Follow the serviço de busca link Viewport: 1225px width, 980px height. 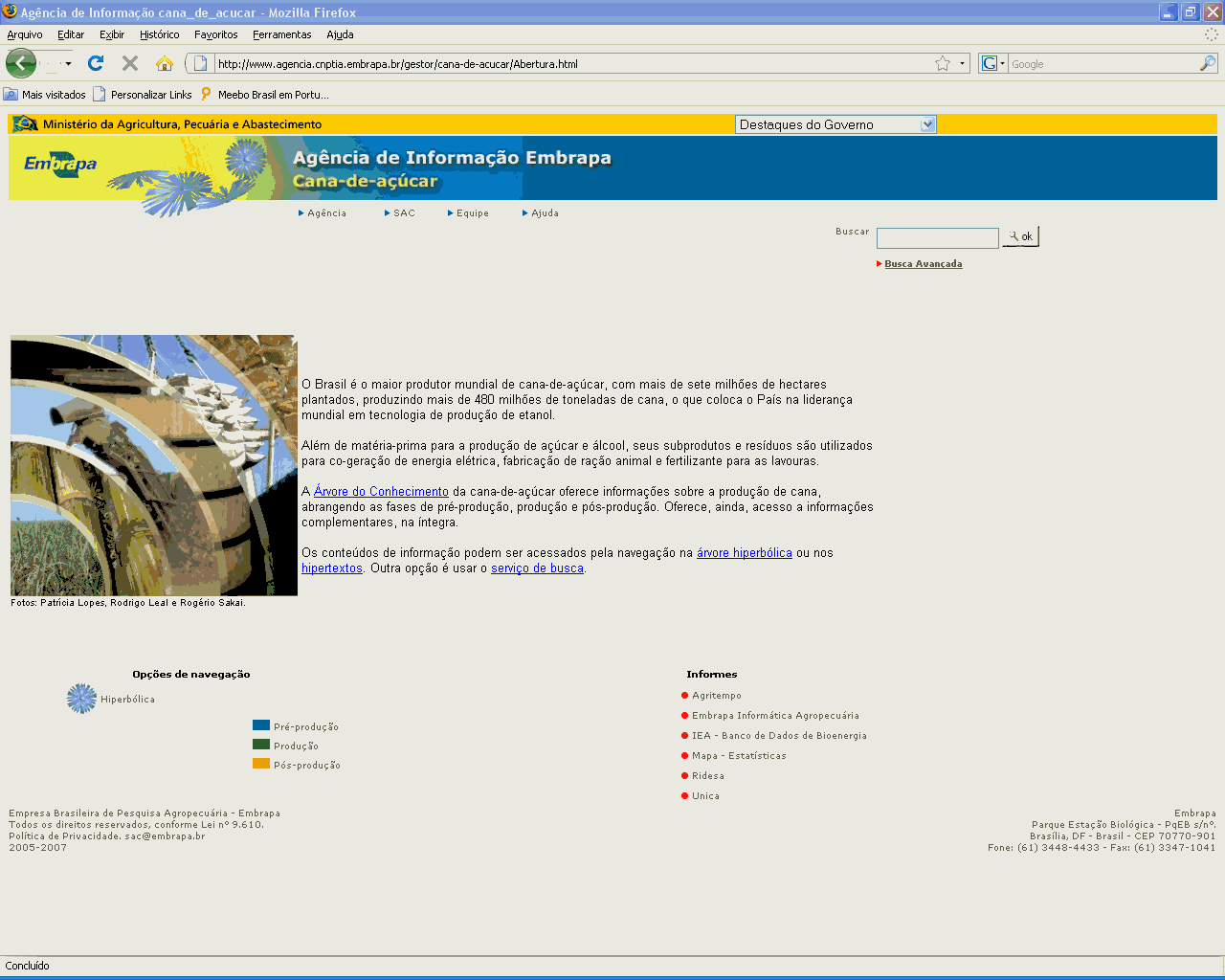pyautogui.click(x=537, y=568)
